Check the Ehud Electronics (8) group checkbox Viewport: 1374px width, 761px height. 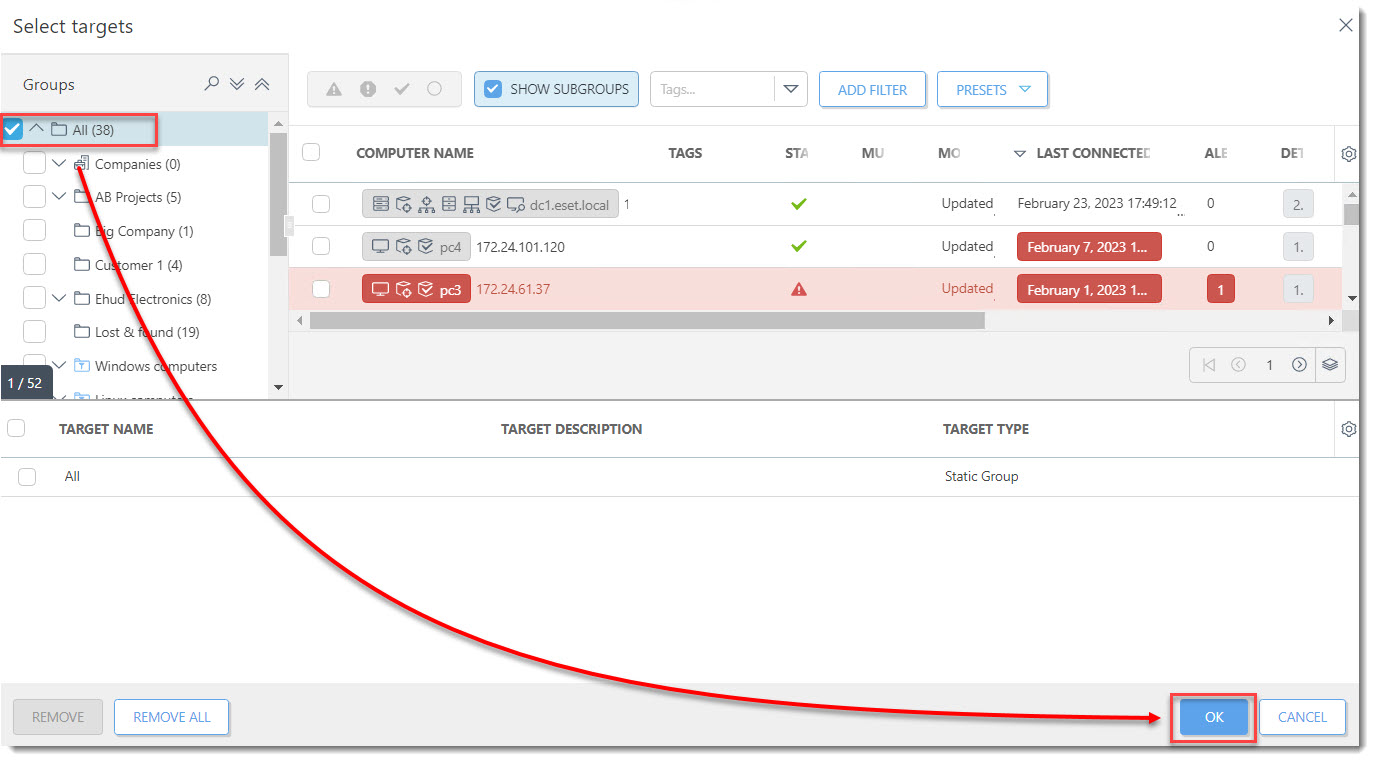coord(34,298)
